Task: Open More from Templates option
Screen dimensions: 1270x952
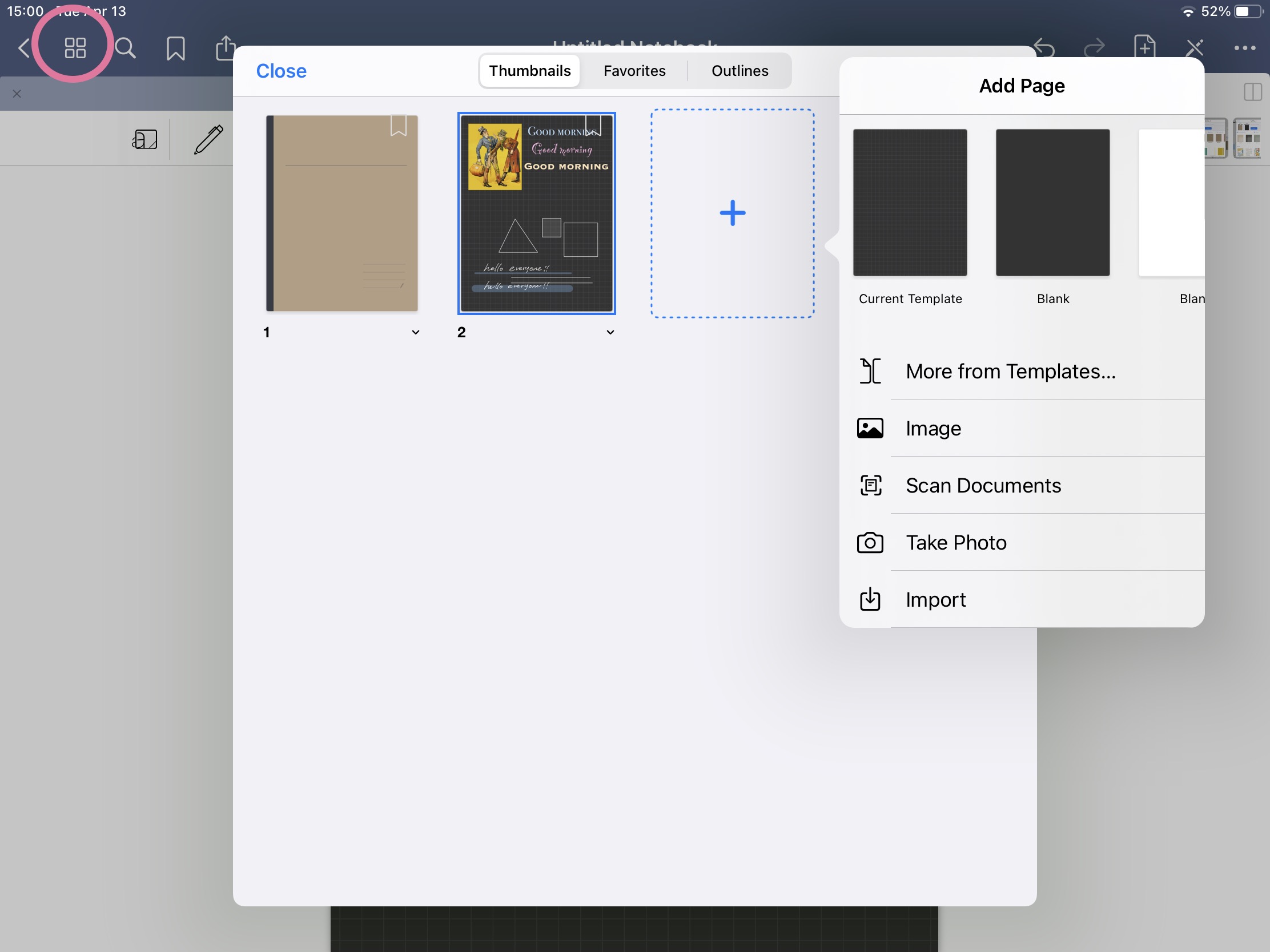Action: tap(1011, 372)
